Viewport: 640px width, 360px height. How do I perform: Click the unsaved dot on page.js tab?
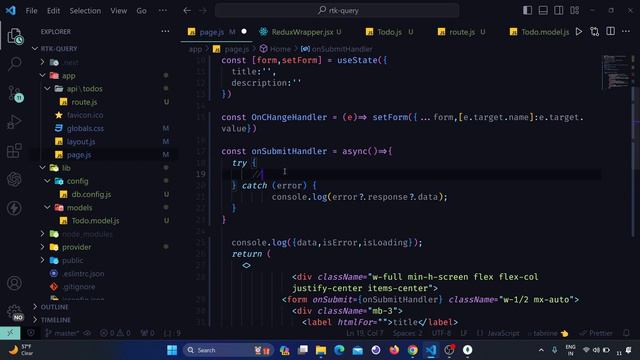[244, 31]
